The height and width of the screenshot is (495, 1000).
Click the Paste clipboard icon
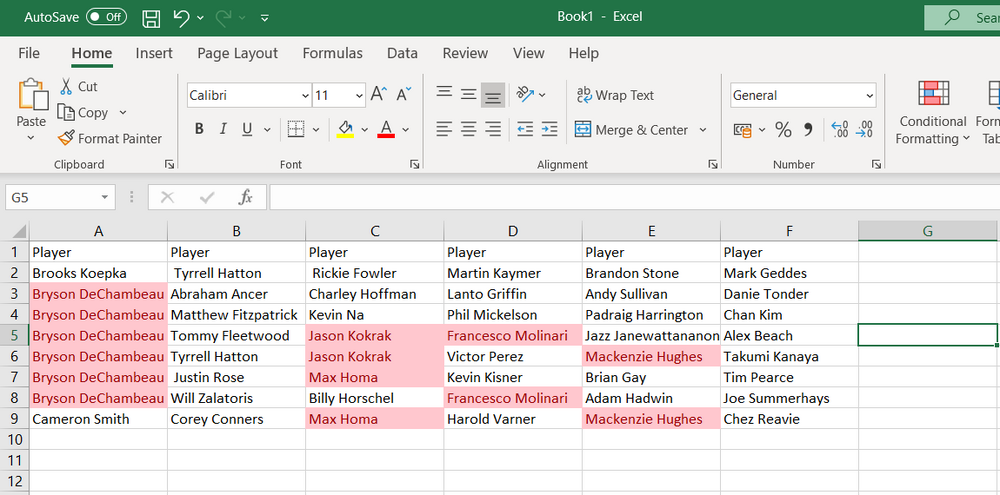(32, 95)
